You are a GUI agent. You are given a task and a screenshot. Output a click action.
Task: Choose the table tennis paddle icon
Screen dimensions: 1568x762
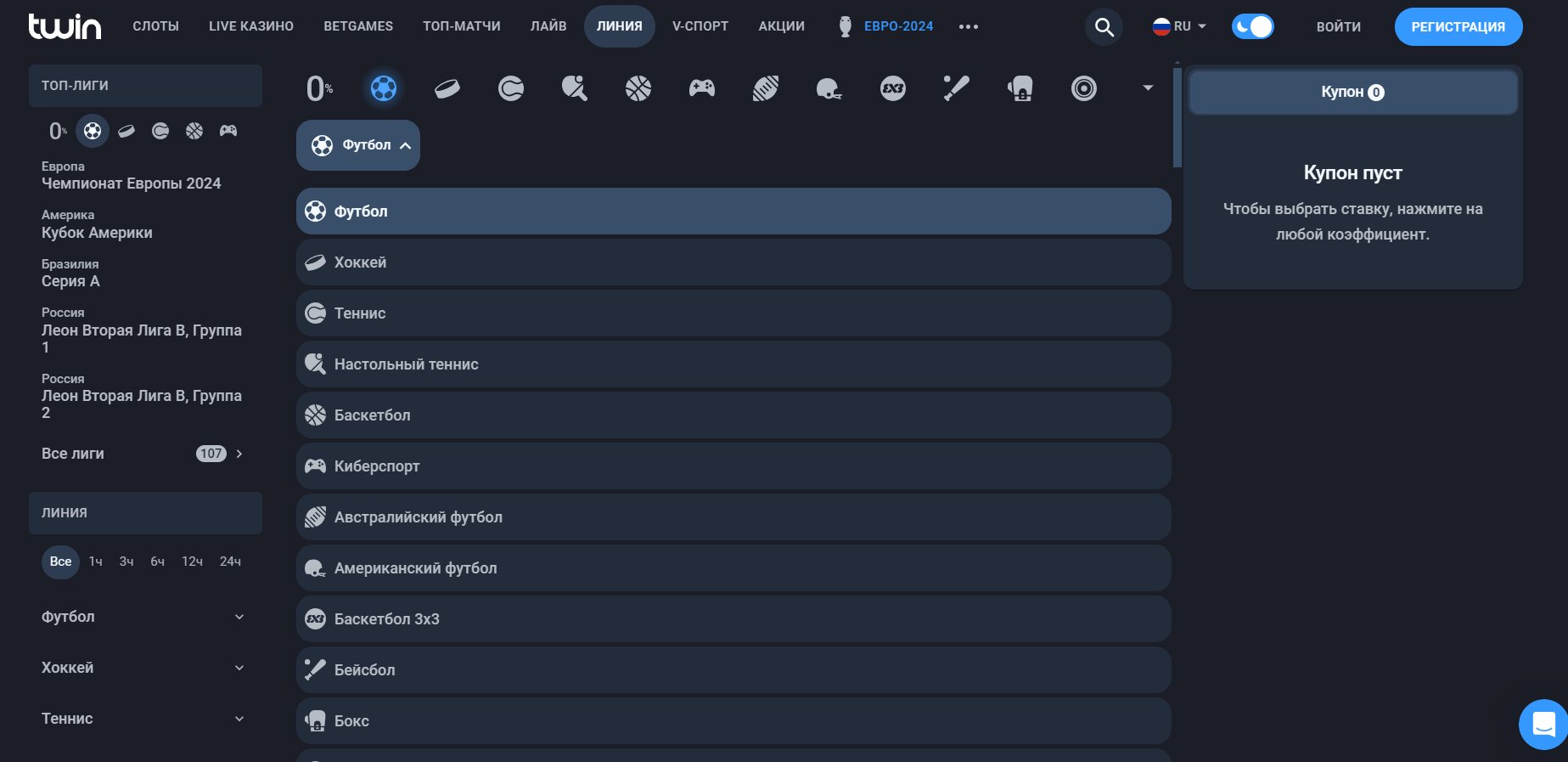[x=574, y=88]
